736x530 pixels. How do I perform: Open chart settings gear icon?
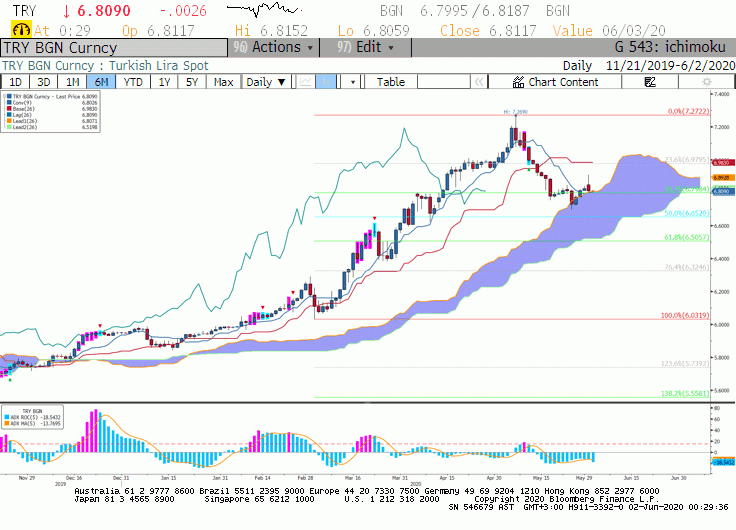[706, 82]
